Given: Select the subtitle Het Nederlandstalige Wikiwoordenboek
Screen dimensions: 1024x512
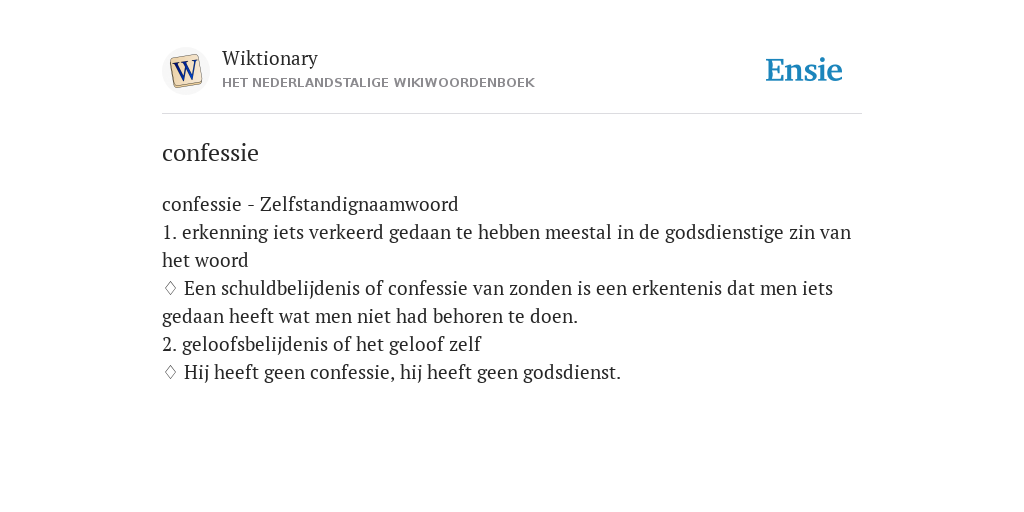Looking at the screenshot, I should point(378,83).
